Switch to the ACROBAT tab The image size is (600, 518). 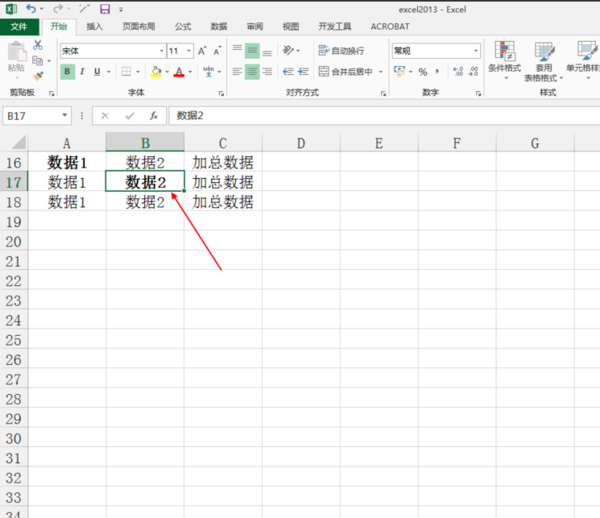tap(390, 26)
